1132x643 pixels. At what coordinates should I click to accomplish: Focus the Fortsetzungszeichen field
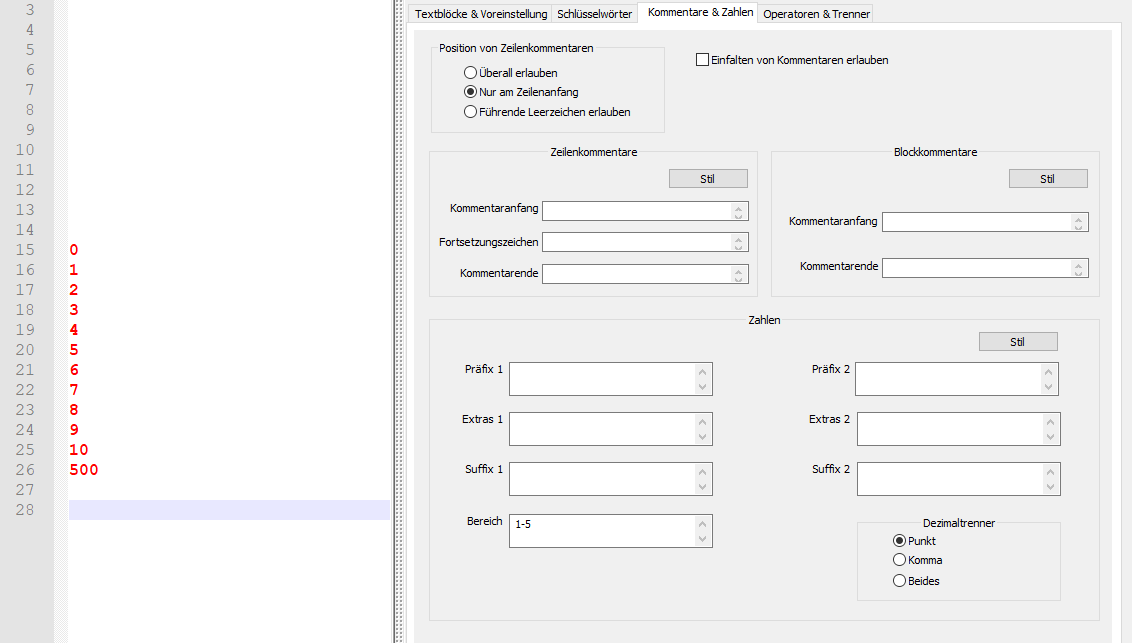point(645,242)
